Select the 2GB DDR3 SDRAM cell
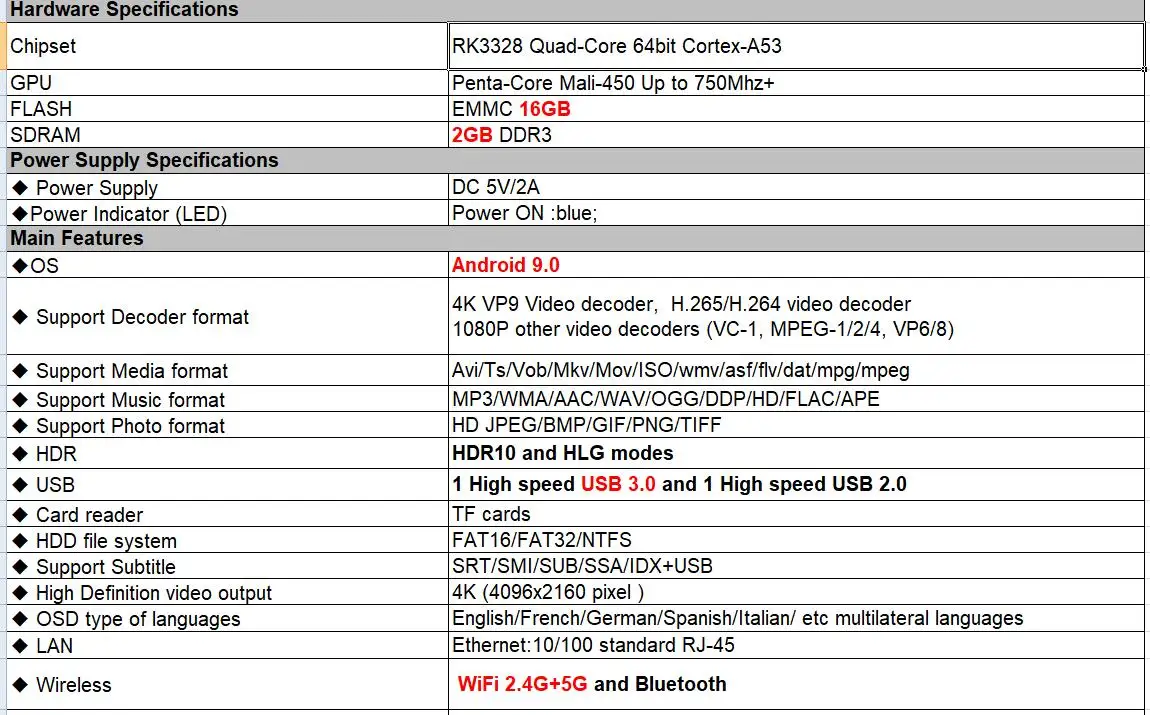This screenshot has height=715, width=1150. pyautogui.click(x=796, y=135)
